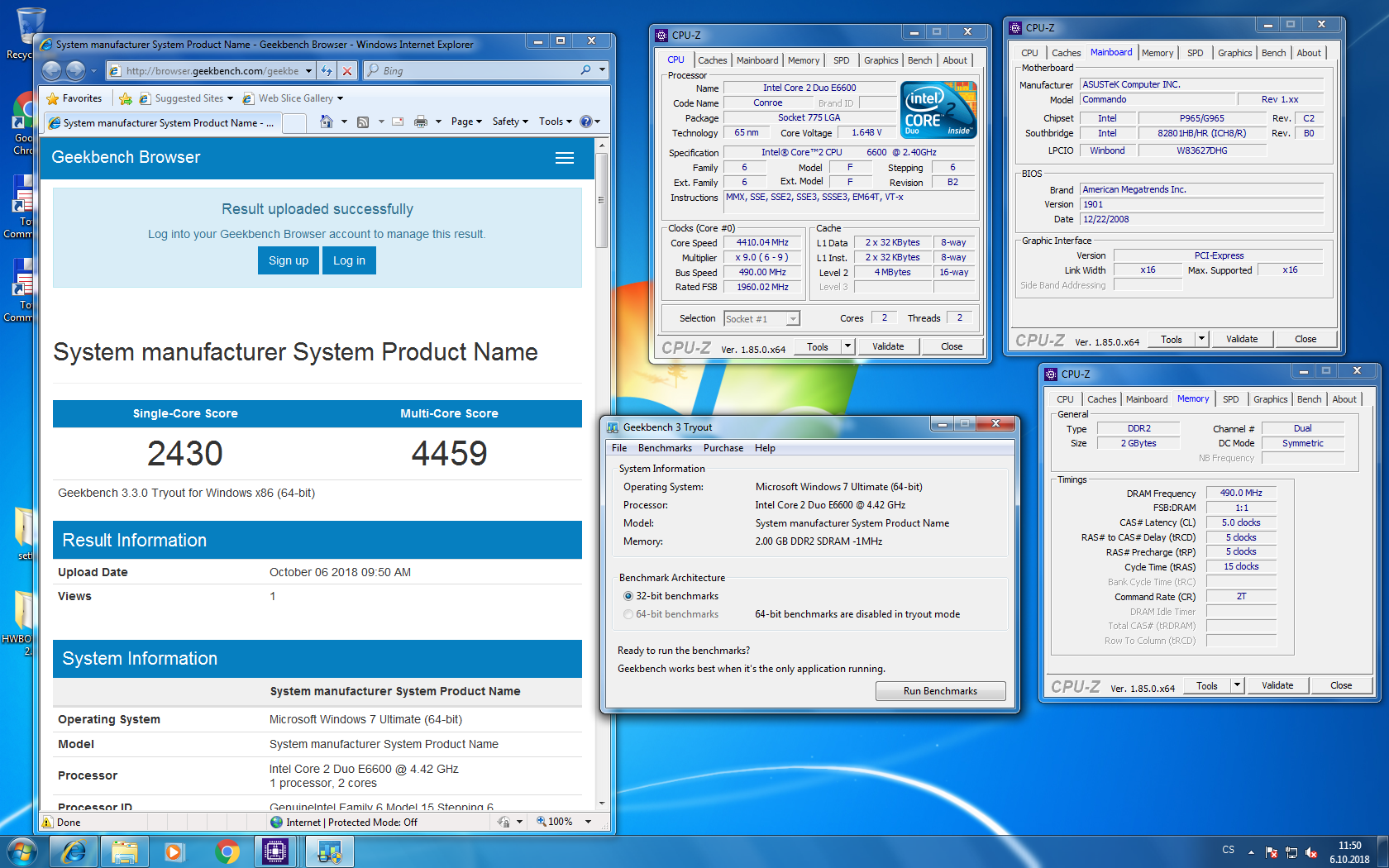This screenshot has width=1389, height=868.
Task: Print page with printer icon
Action: 421,122
